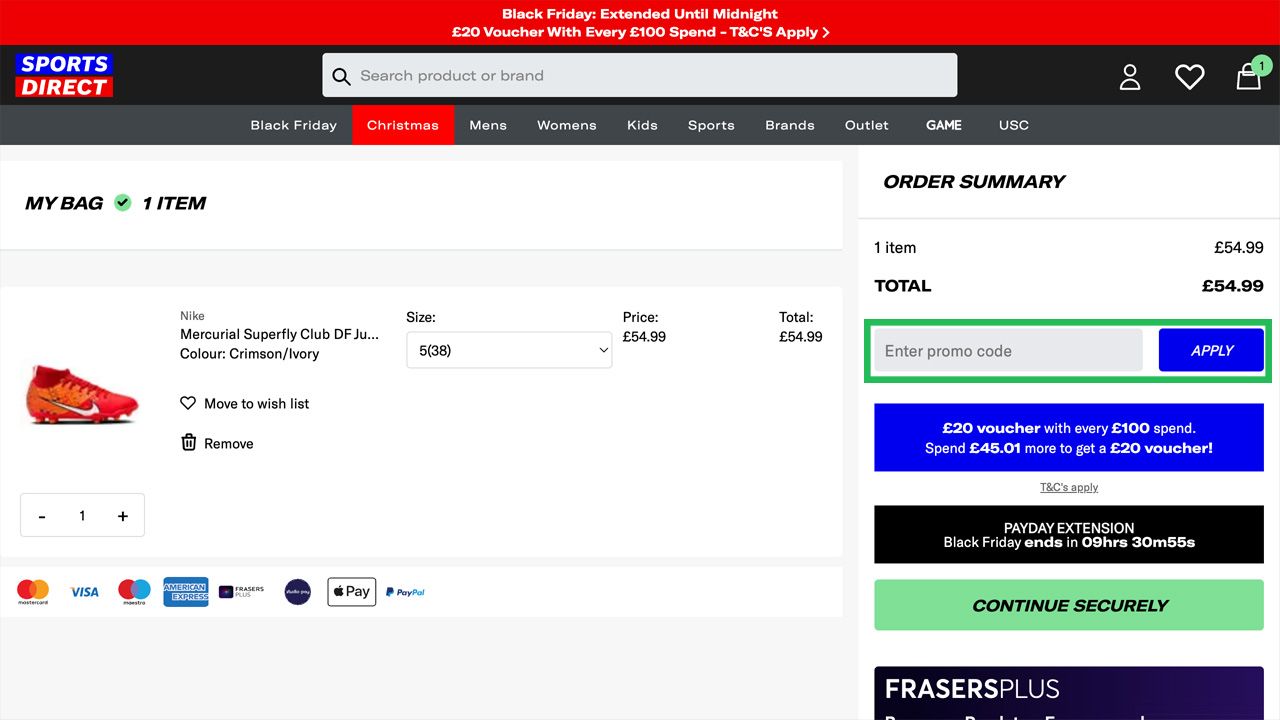Open the Womens menu

(x=566, y=125)
